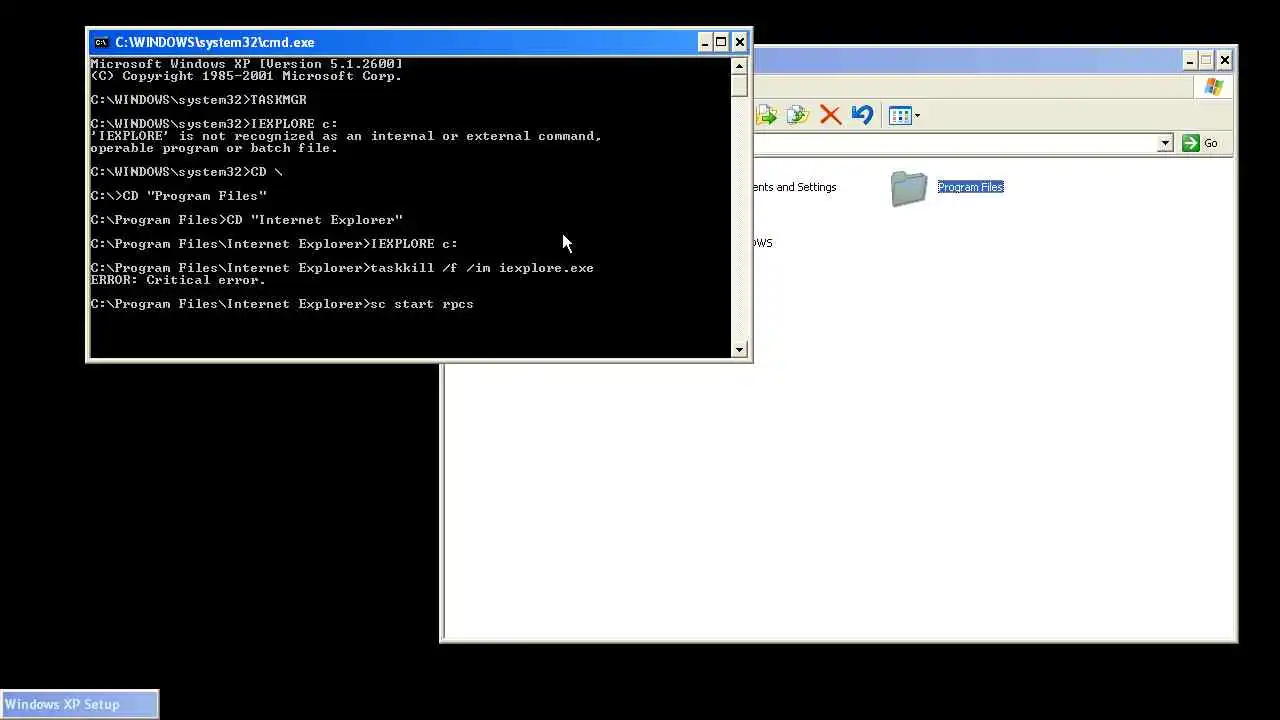Click the scroll up arrow in cmd window
The image size is (1280, 720).
point(739,66)
